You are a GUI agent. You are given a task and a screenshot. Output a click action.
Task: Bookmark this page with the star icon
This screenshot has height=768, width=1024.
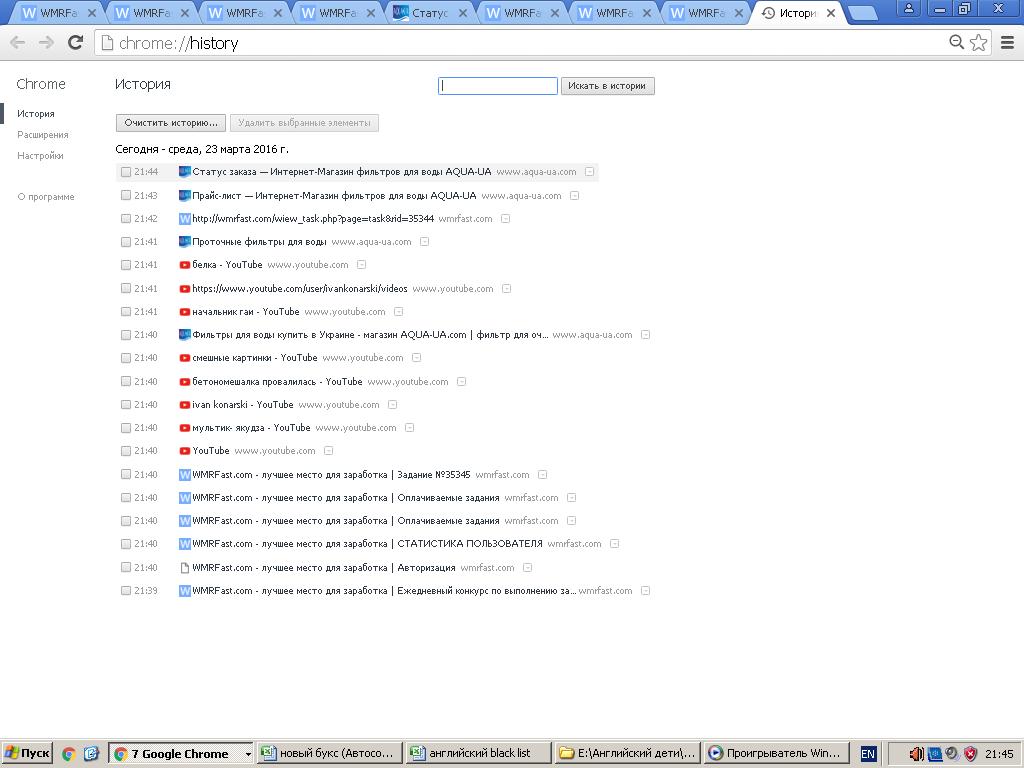[978, 42]
